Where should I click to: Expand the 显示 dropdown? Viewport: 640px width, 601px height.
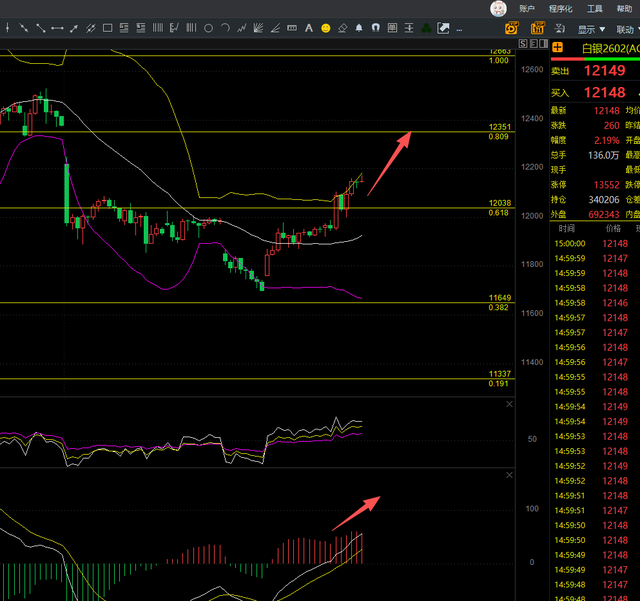point(591,29)
